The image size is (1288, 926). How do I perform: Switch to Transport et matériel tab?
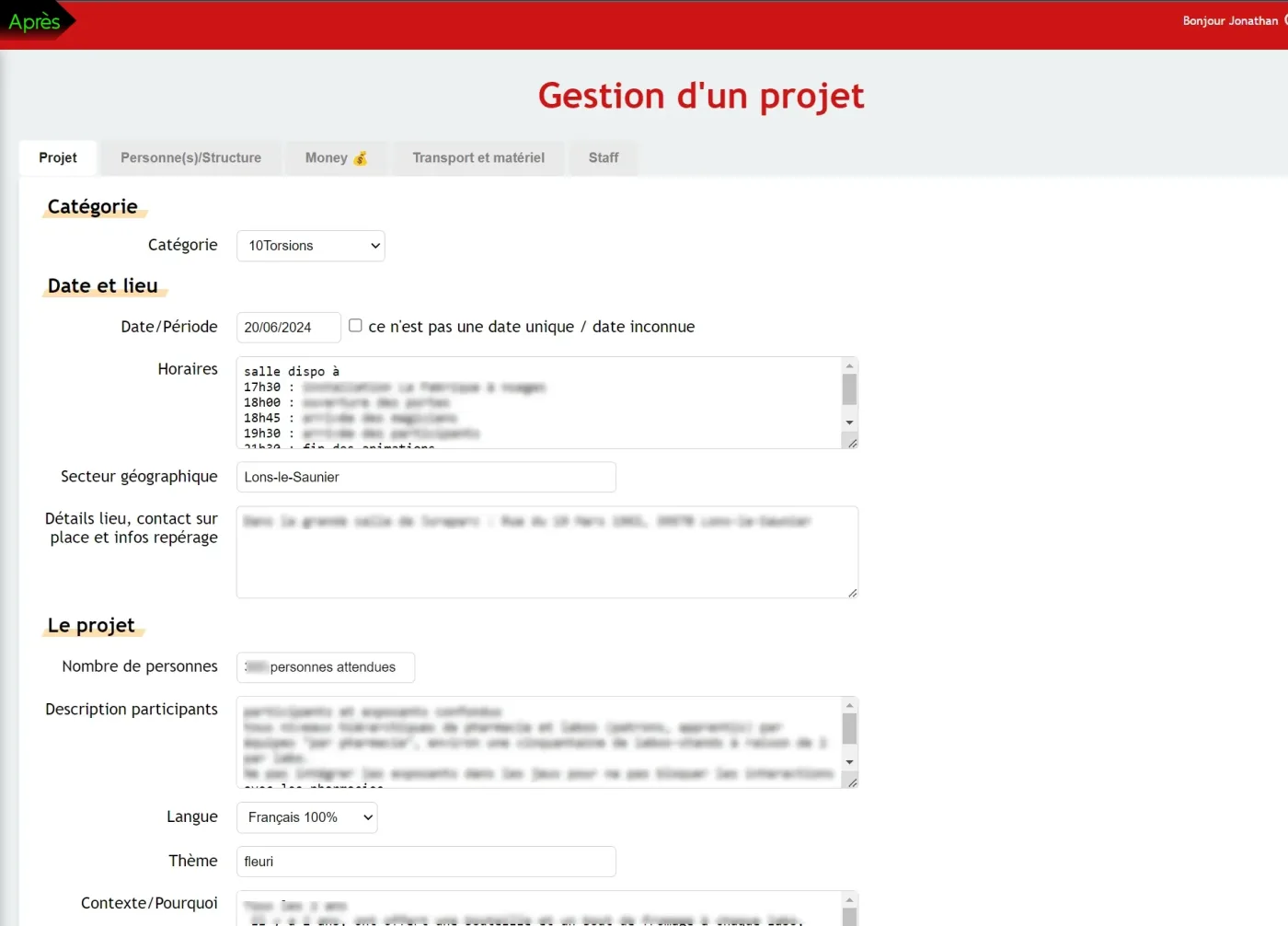(478, 157)
